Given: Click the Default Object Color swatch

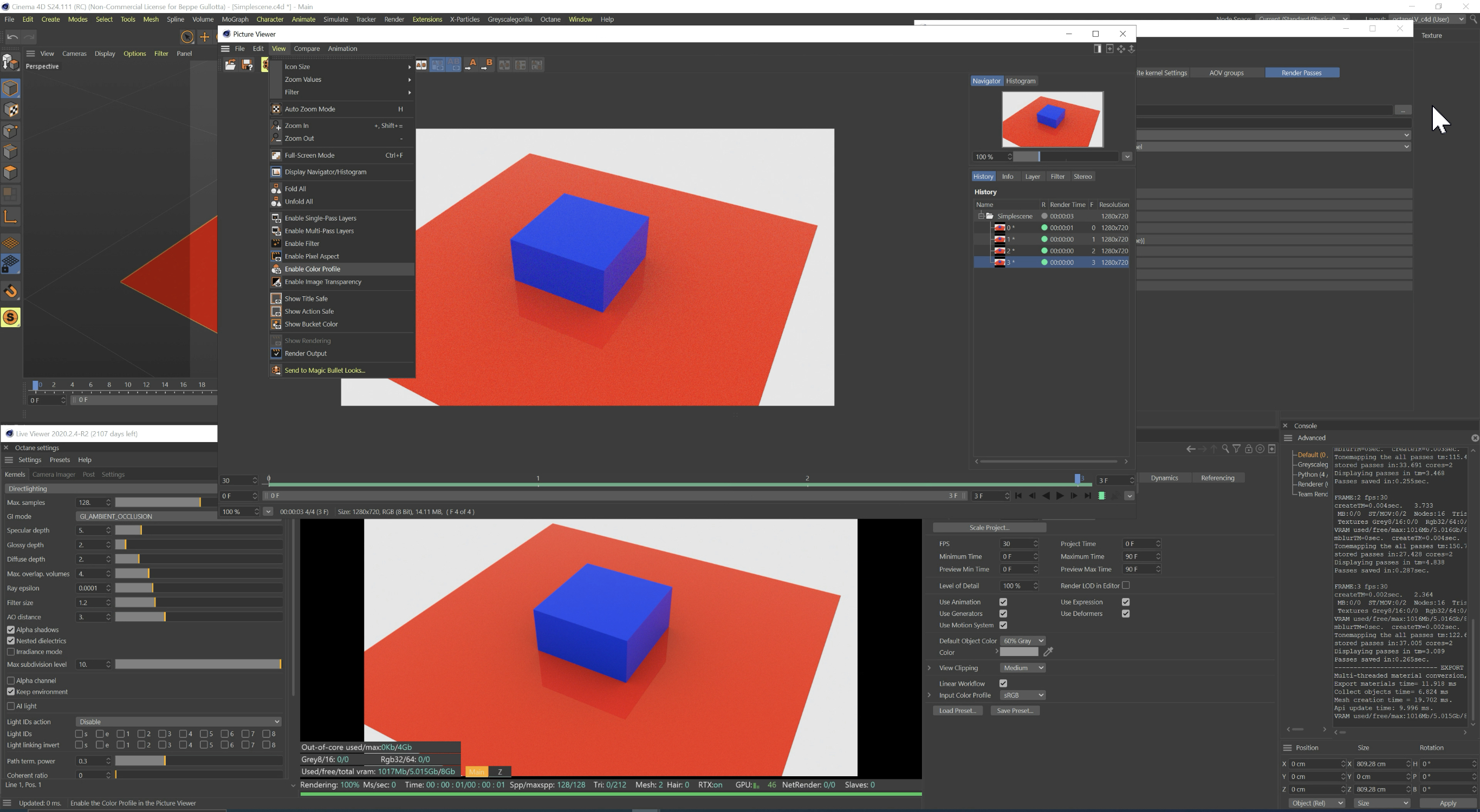Looking at the screenshot, I should click(1019, 652).
